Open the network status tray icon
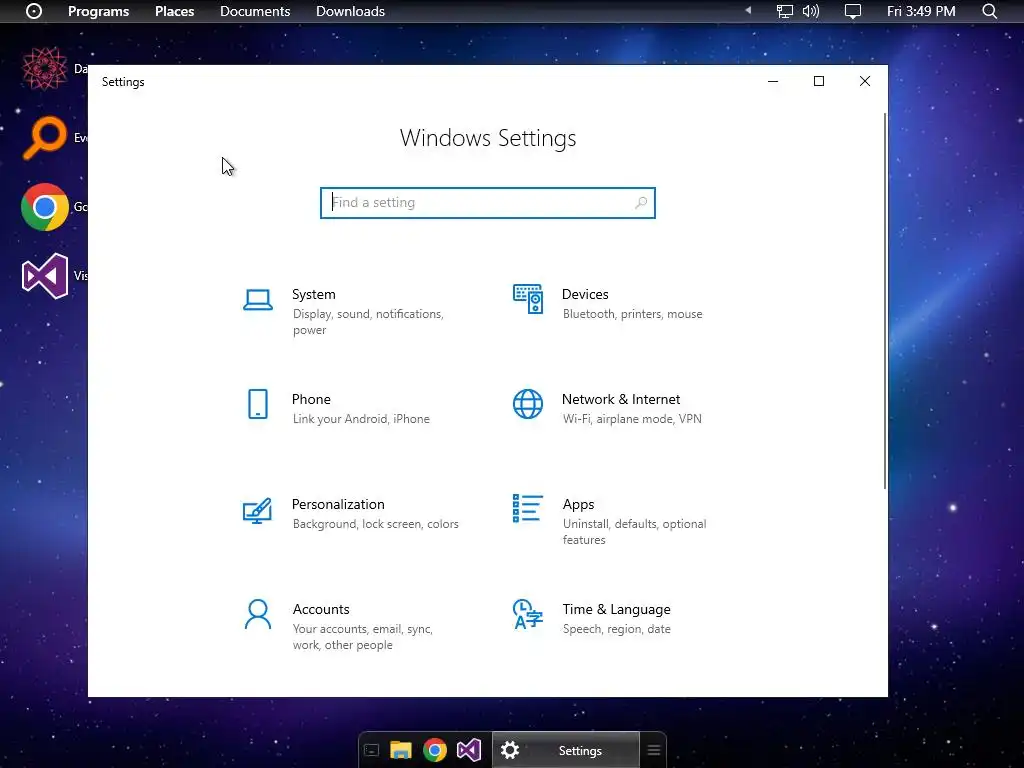This screenshot has width=1024, height=768. pos(784,11)
